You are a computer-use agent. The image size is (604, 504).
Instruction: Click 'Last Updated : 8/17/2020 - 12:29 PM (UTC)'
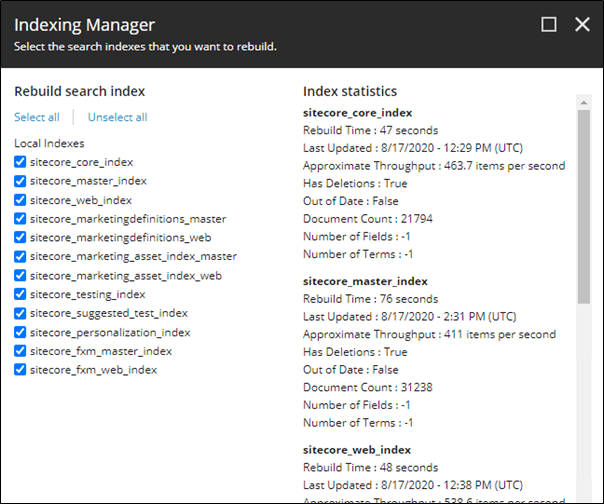pyautogui.click(x=413, y=148)
